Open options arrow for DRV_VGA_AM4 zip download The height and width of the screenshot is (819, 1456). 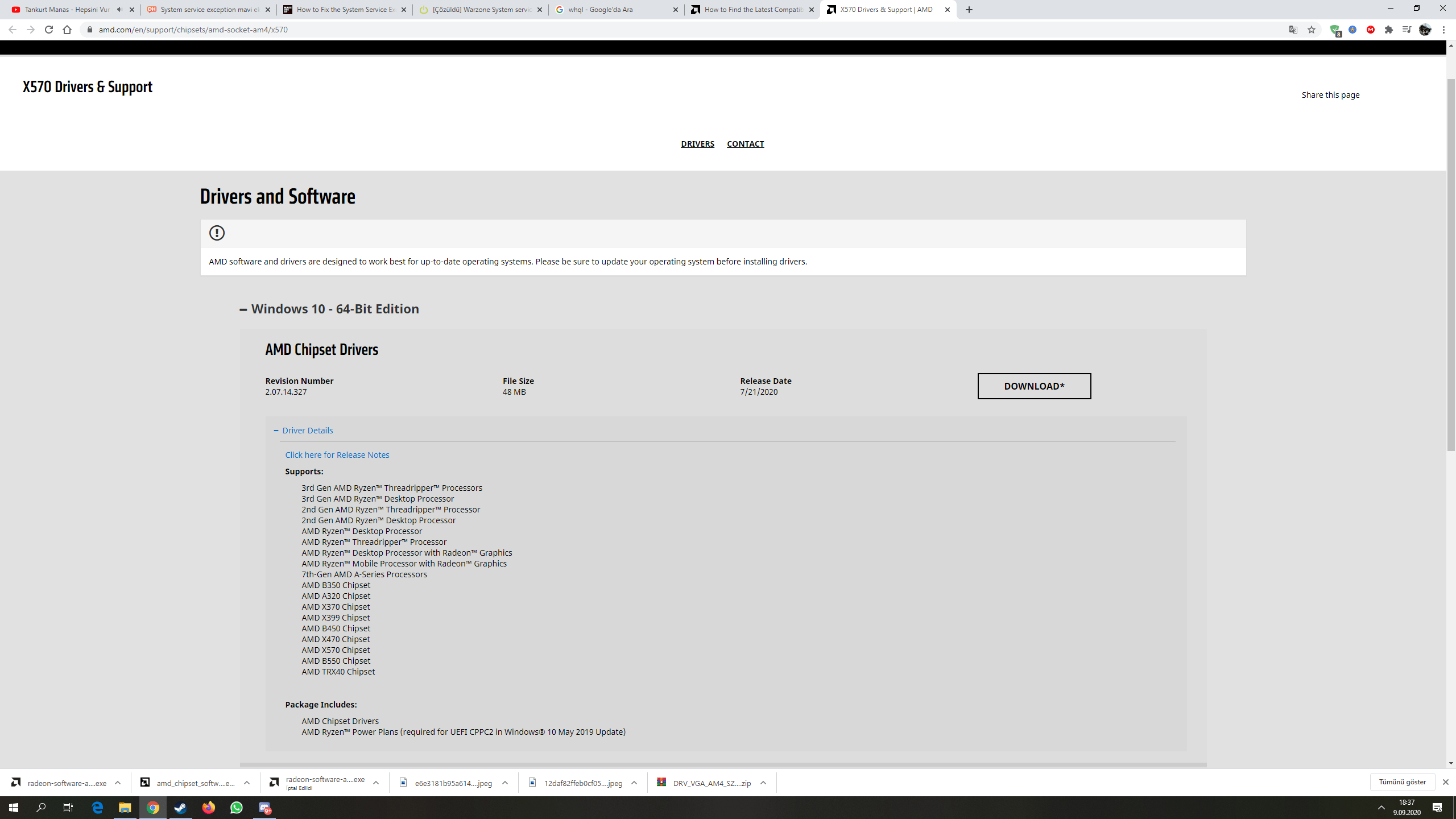[763, 783]
